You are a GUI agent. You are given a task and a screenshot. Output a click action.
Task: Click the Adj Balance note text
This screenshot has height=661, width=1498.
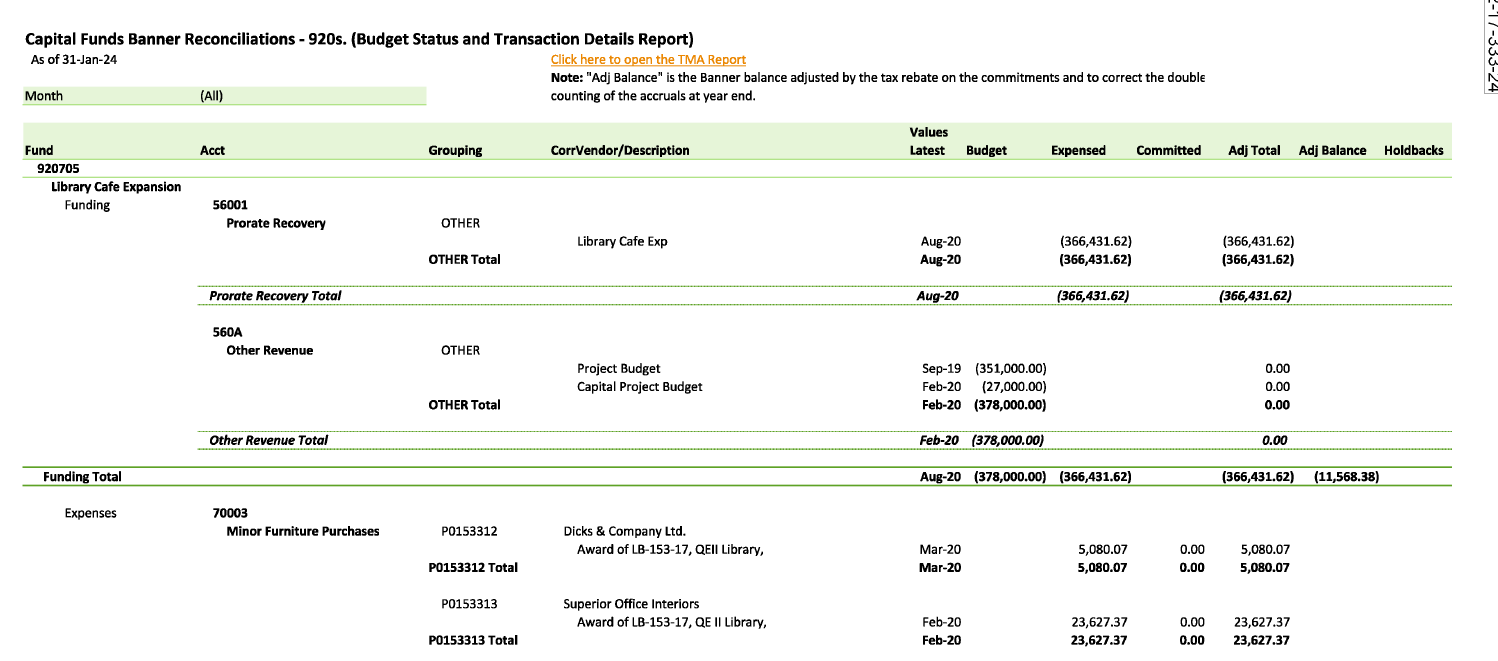click(x=878, y=87)
